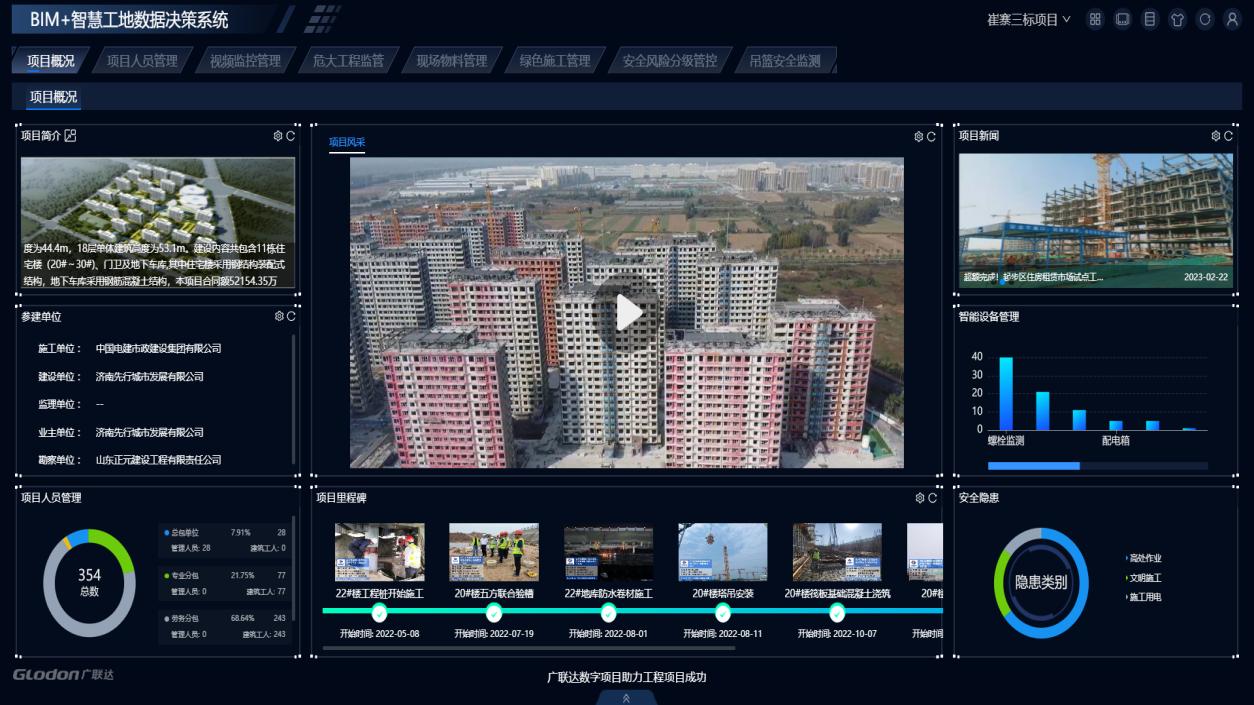This screenshot has height=705, width=1254.
Task: Select the 2022-07-19 milestone checkmark marker
Action: 494,613
